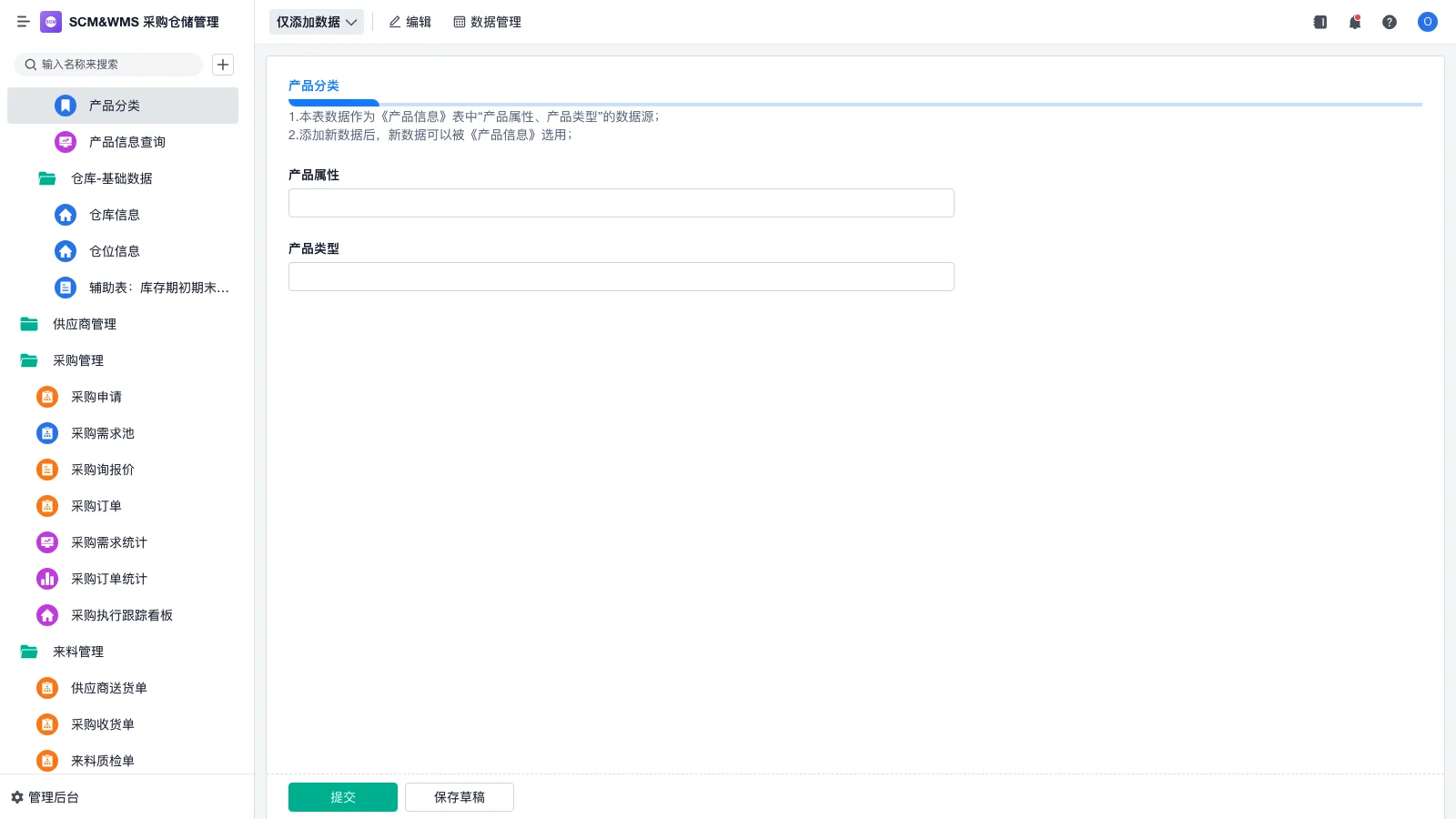Screen dimensions: 1456x819
Task: Click the 保存草稿 button
Action: (460, 797)
